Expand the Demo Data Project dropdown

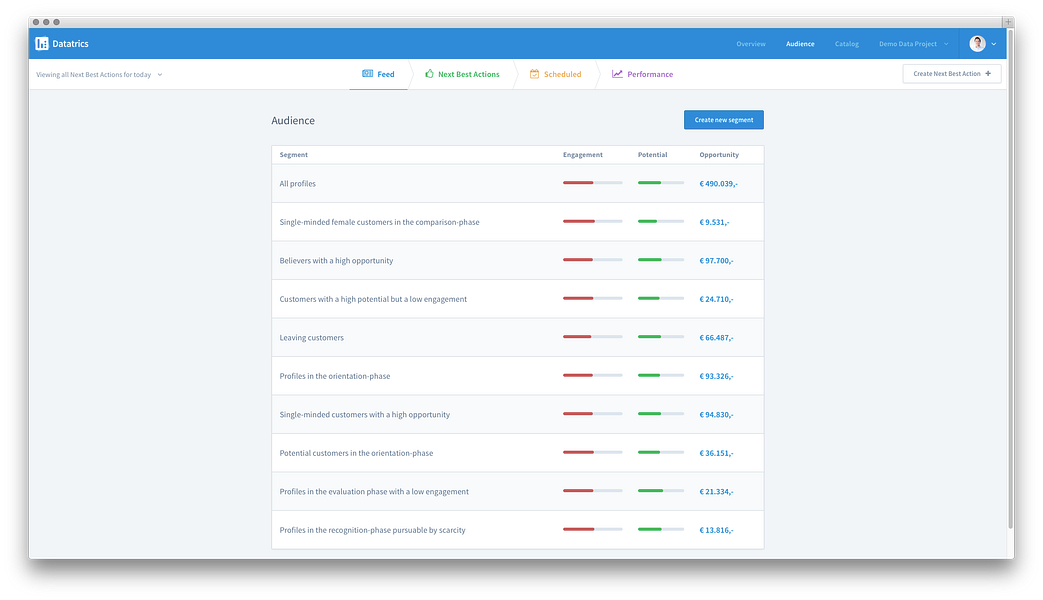913,44
